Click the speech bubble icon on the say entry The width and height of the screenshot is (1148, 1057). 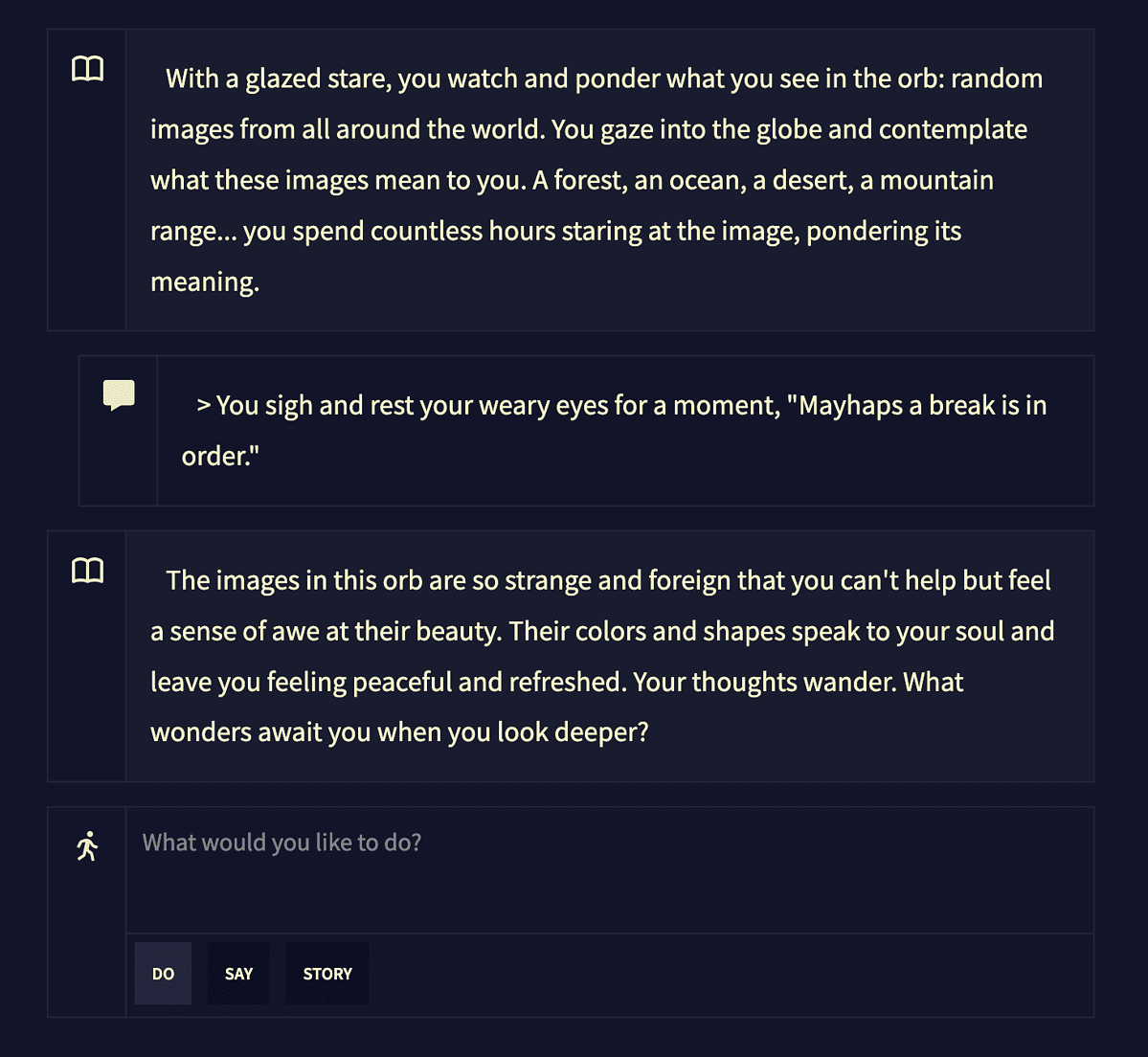click(119, 395)
